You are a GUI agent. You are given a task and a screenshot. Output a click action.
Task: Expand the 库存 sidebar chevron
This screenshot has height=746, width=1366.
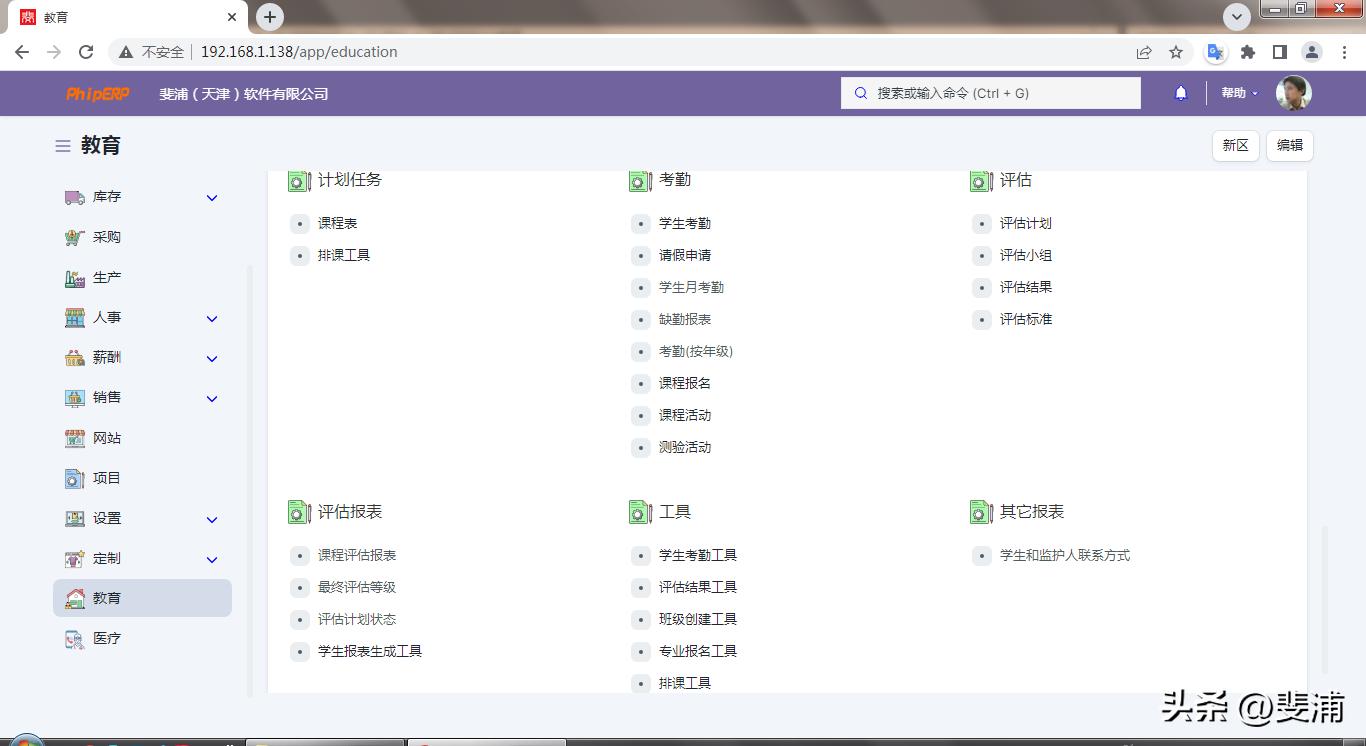[212, 198]
